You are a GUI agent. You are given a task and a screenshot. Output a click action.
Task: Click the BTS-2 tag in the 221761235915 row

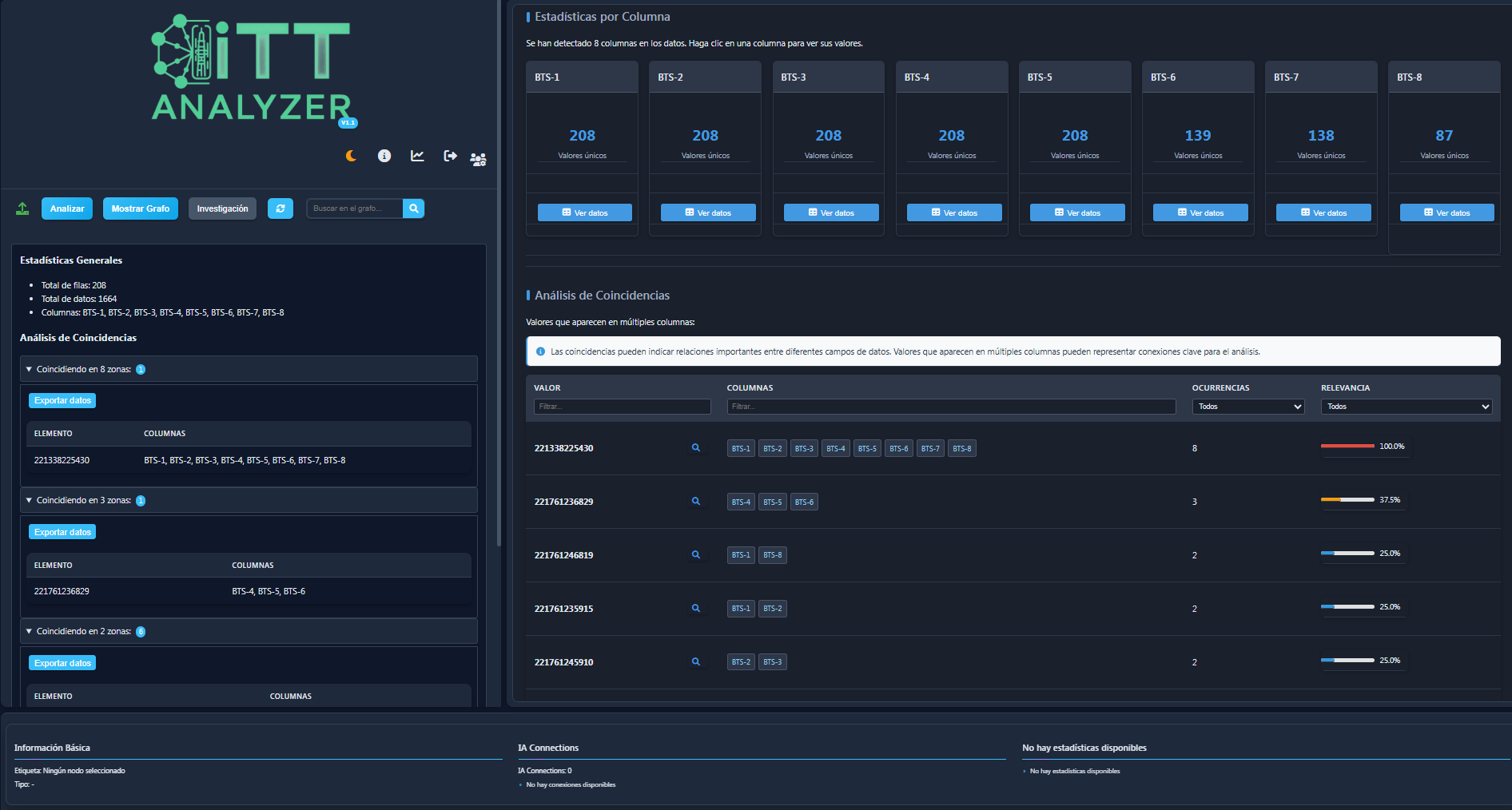click(x=772, y=609)
